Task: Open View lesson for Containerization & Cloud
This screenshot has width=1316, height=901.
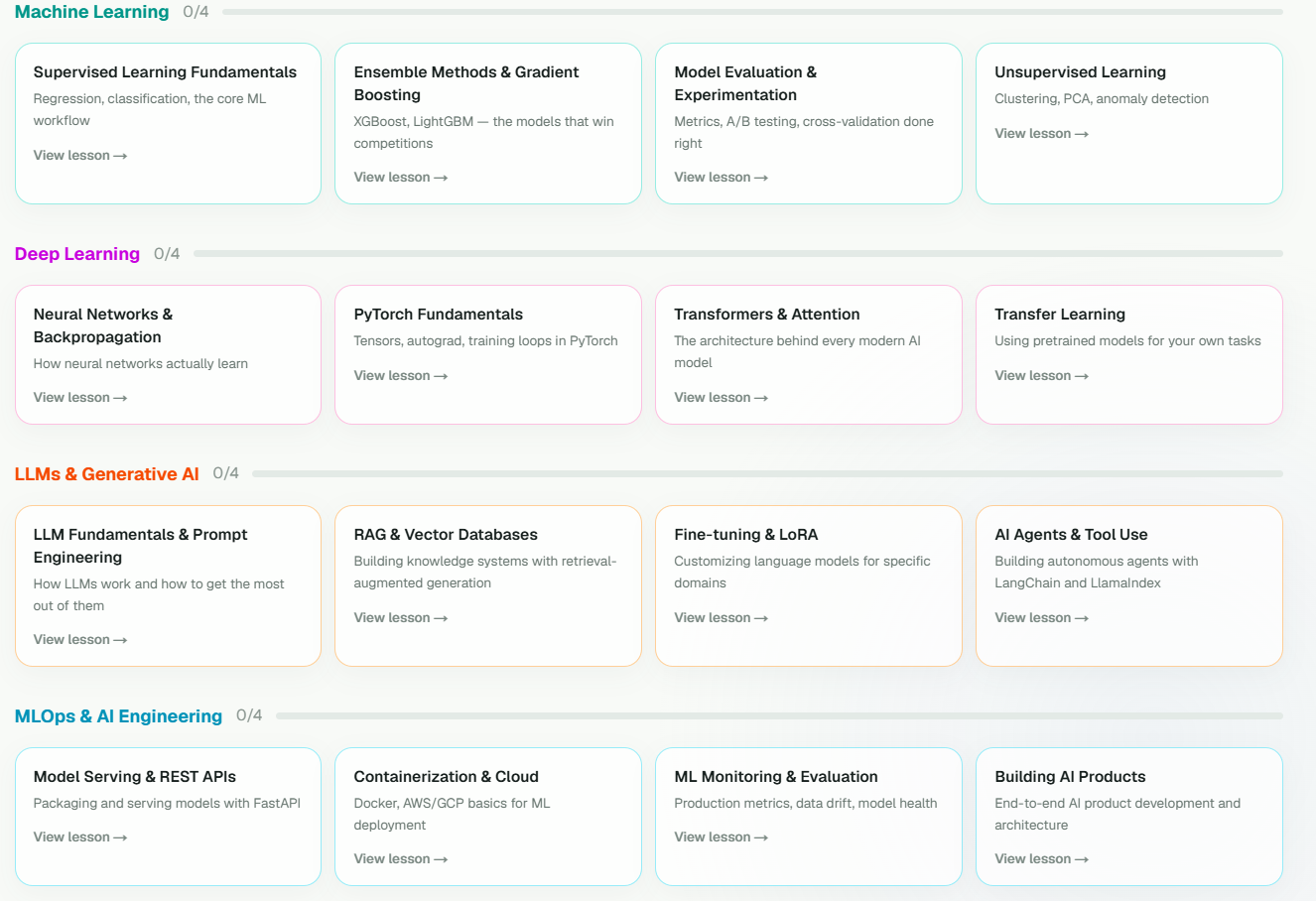Action: 401,859
